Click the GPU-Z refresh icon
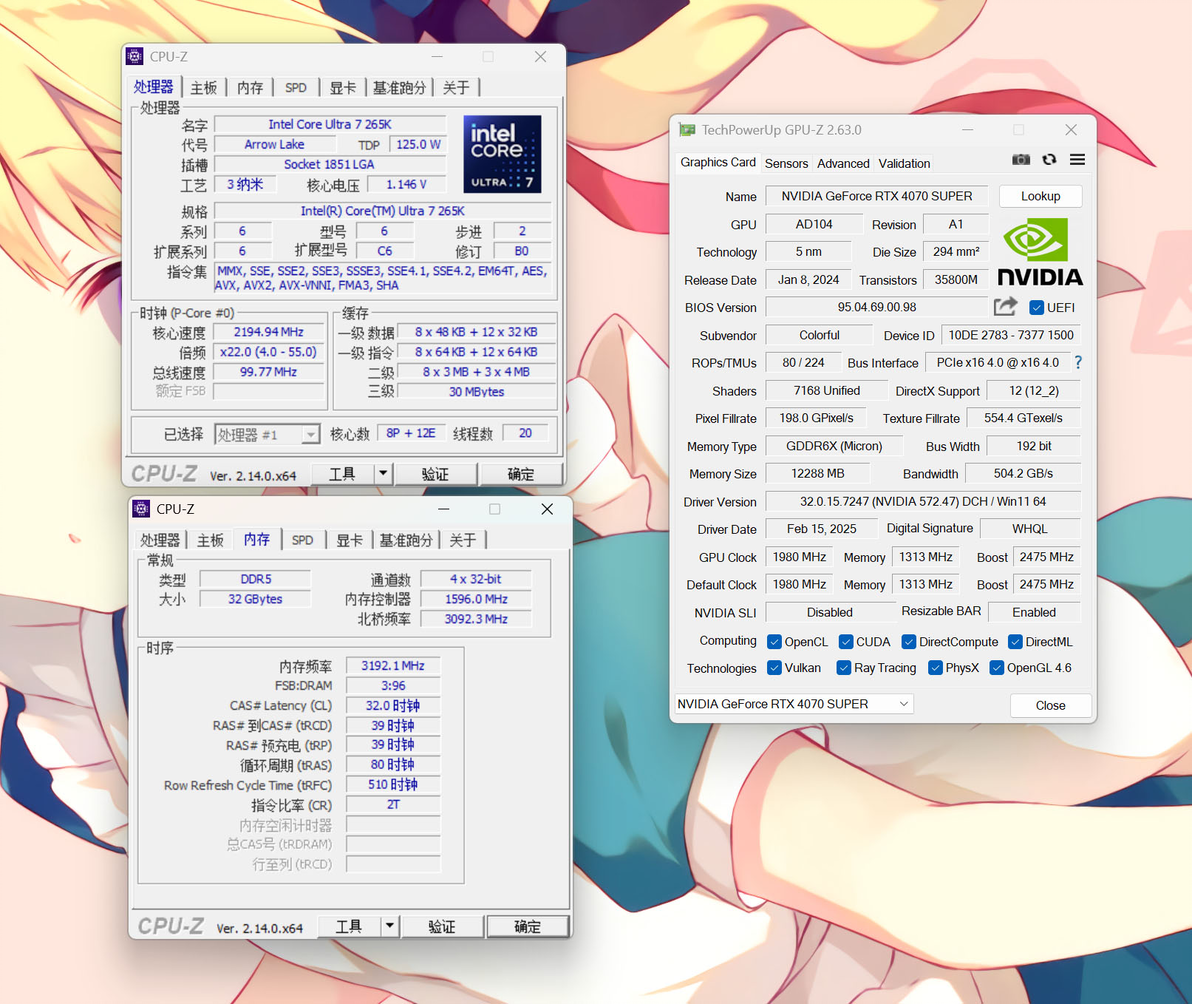Image resolution: width=1192 pixels, height=1004 pixels. point(1049,160)
